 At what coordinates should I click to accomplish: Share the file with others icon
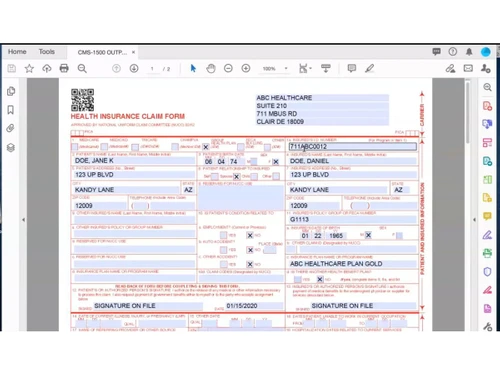(x=485, y=68)
